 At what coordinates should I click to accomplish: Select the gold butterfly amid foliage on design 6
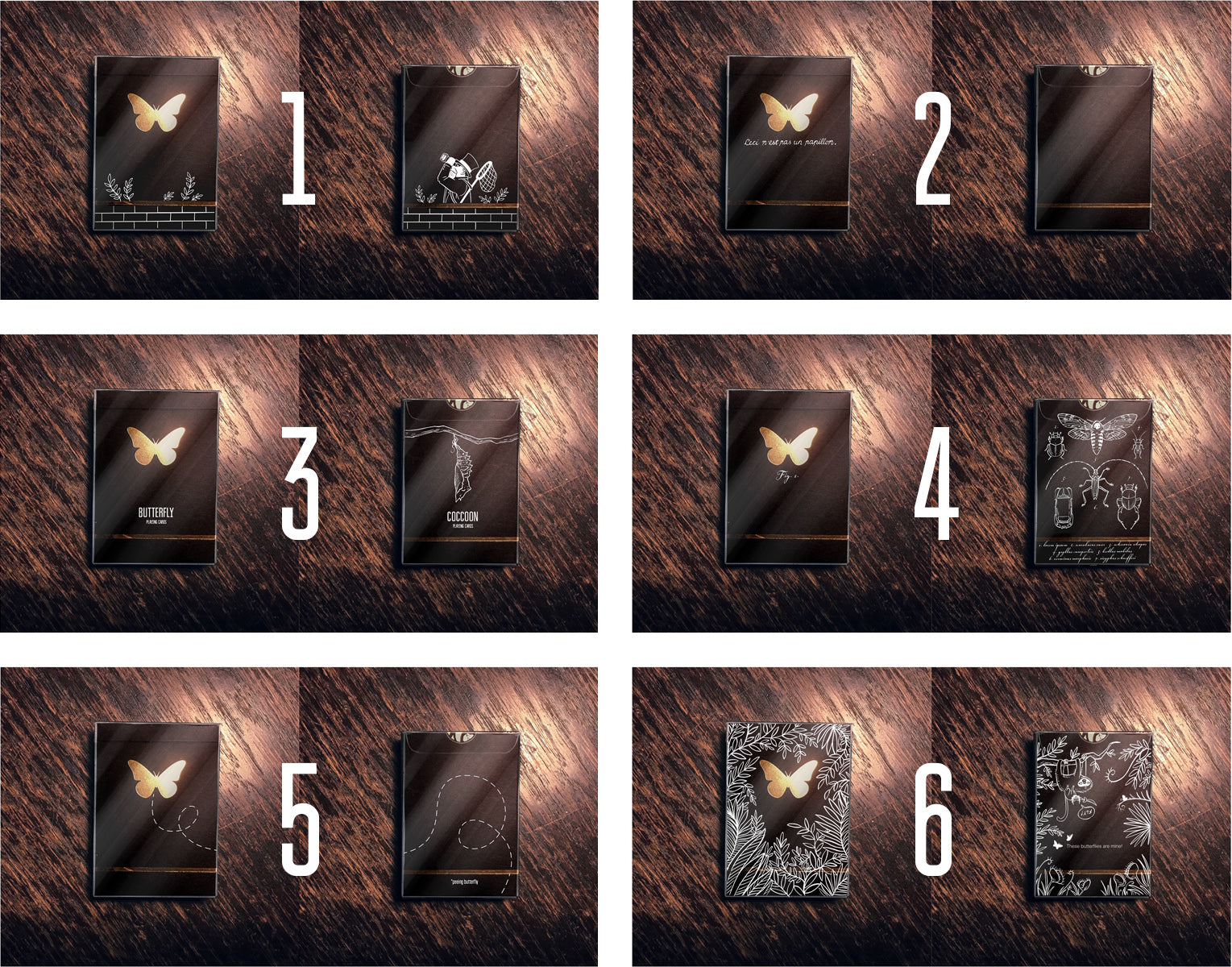pyautogui.click(x=790, y=778)
